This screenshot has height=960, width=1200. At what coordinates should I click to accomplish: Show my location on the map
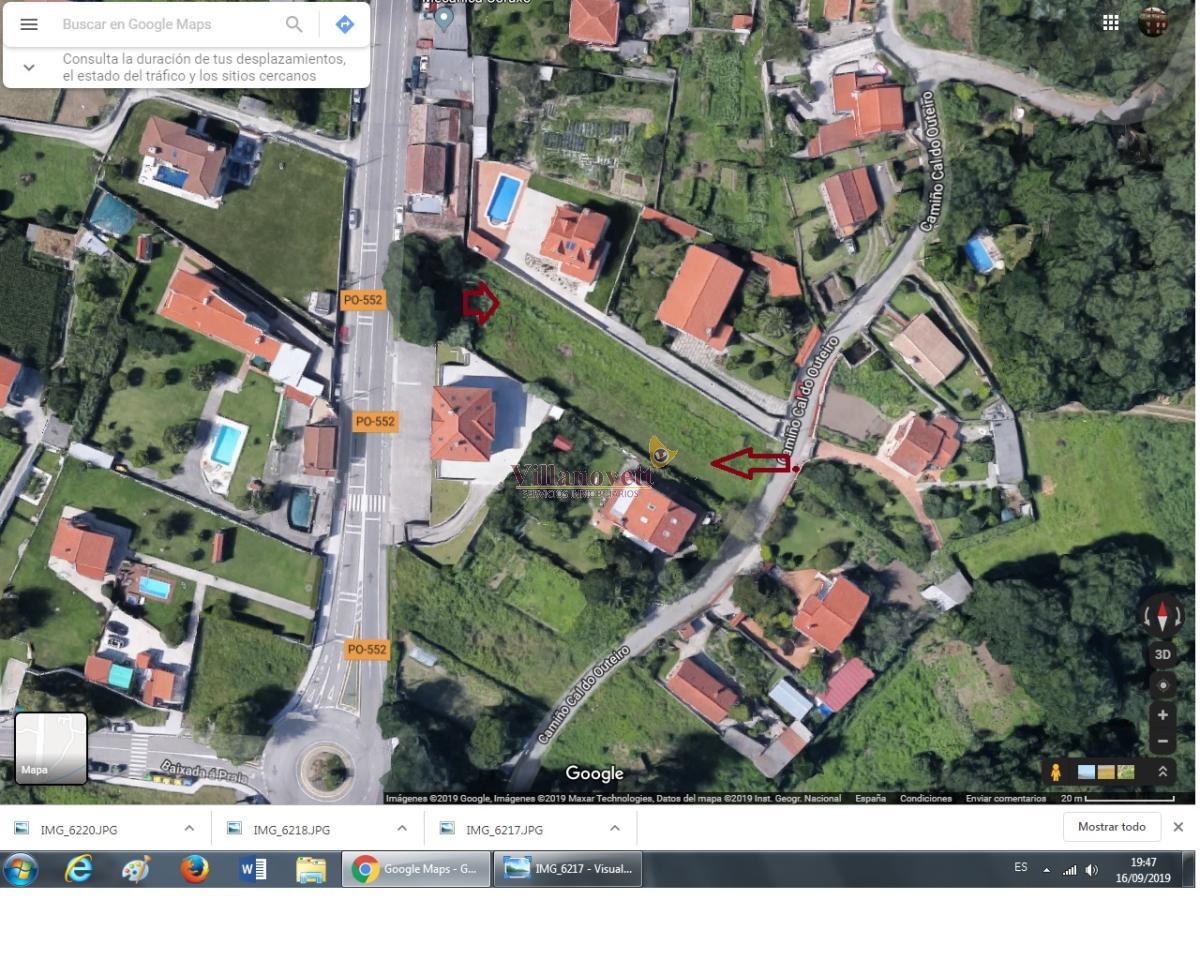point(1162,686)
